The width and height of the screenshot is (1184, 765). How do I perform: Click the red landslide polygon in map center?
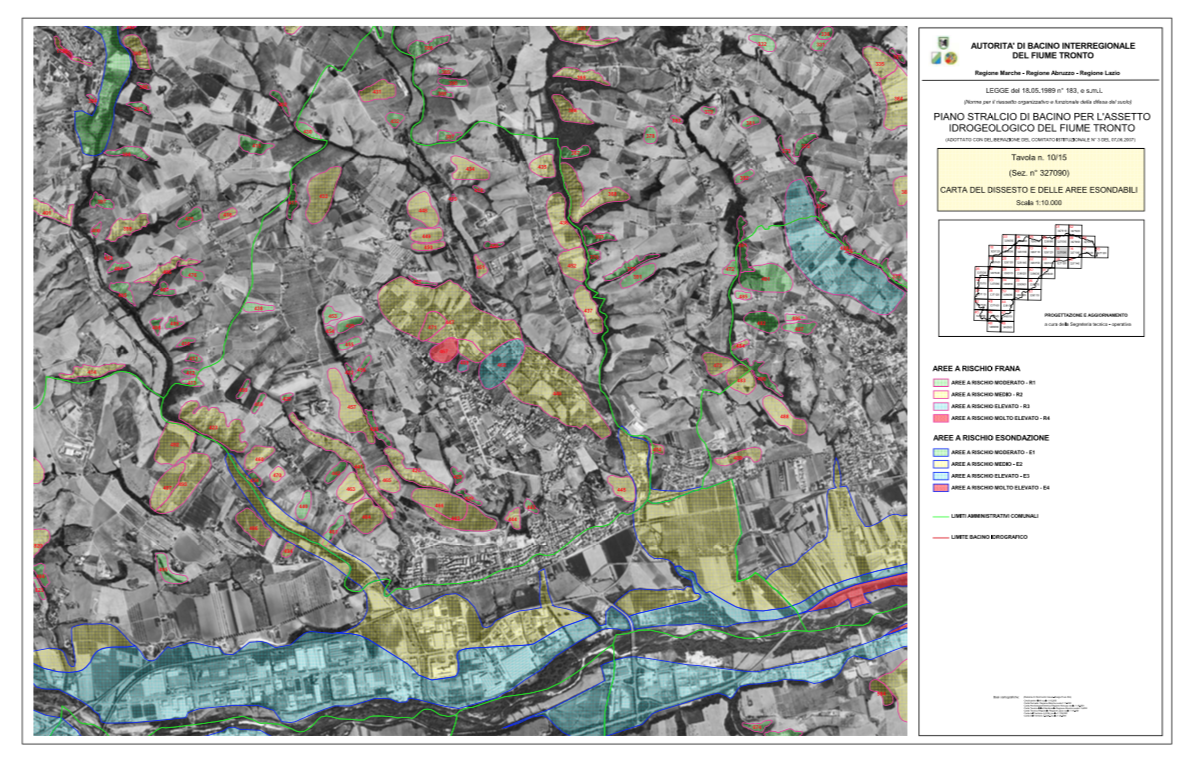point(444,350)
